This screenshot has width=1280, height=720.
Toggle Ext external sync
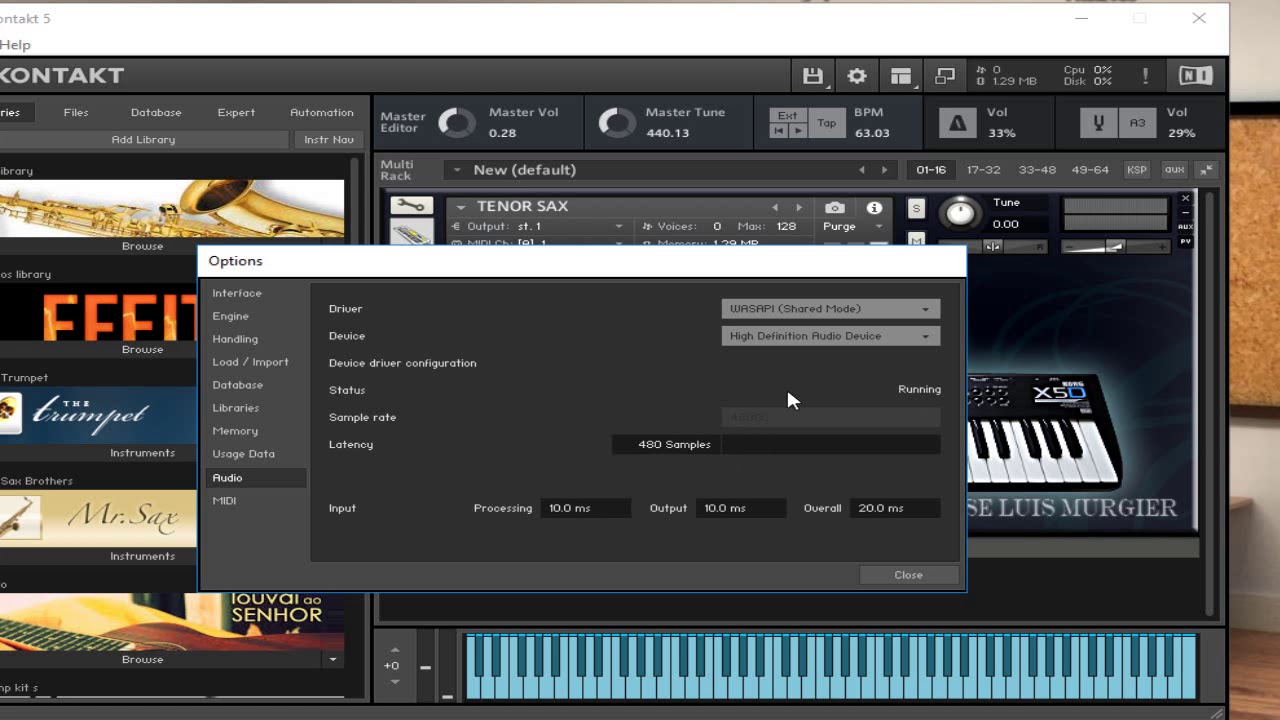point(788,115)
